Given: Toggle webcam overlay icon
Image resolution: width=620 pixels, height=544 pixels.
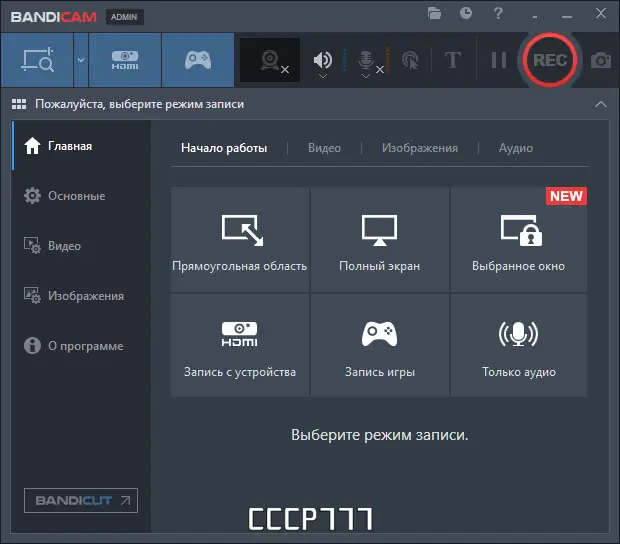Looking at the screenshot, I should click(x=270, y=60).
